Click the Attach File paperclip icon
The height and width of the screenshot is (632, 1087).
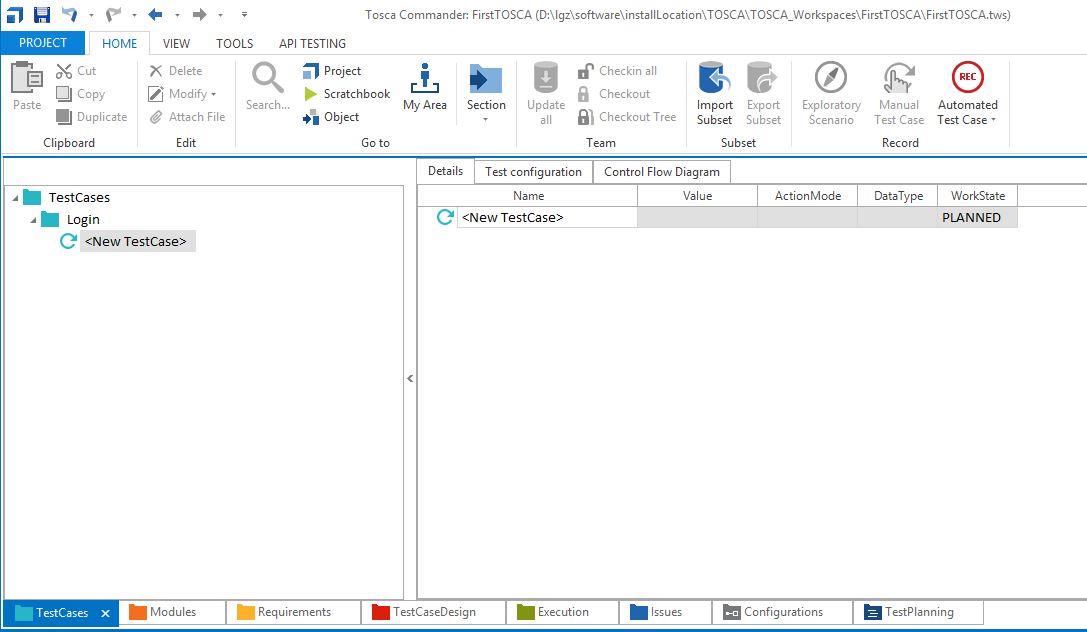pyautogui.click(x=156, y=116)
